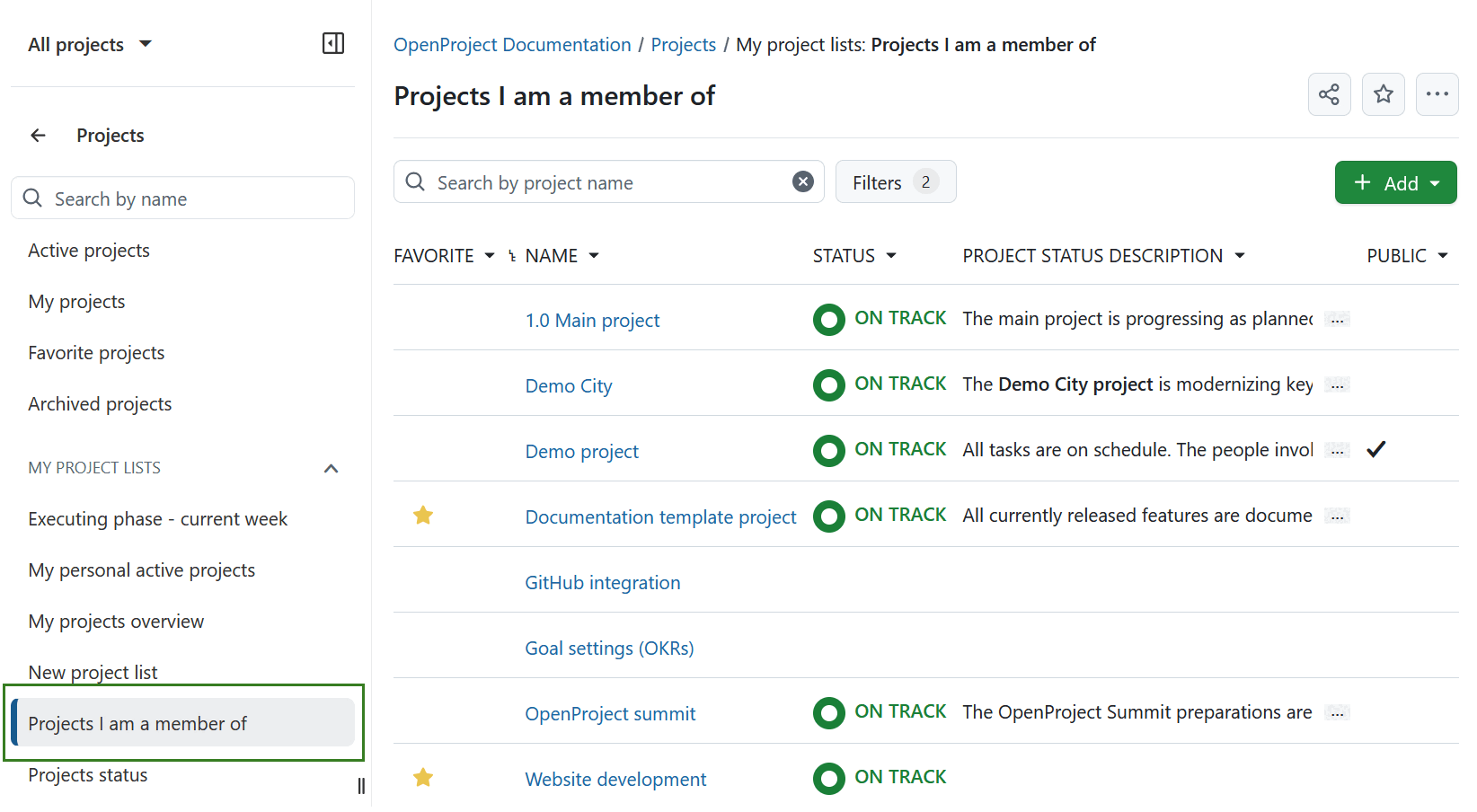Click the magnifier icon in Search by name
Screen dimensions: 1477x812
32,198
